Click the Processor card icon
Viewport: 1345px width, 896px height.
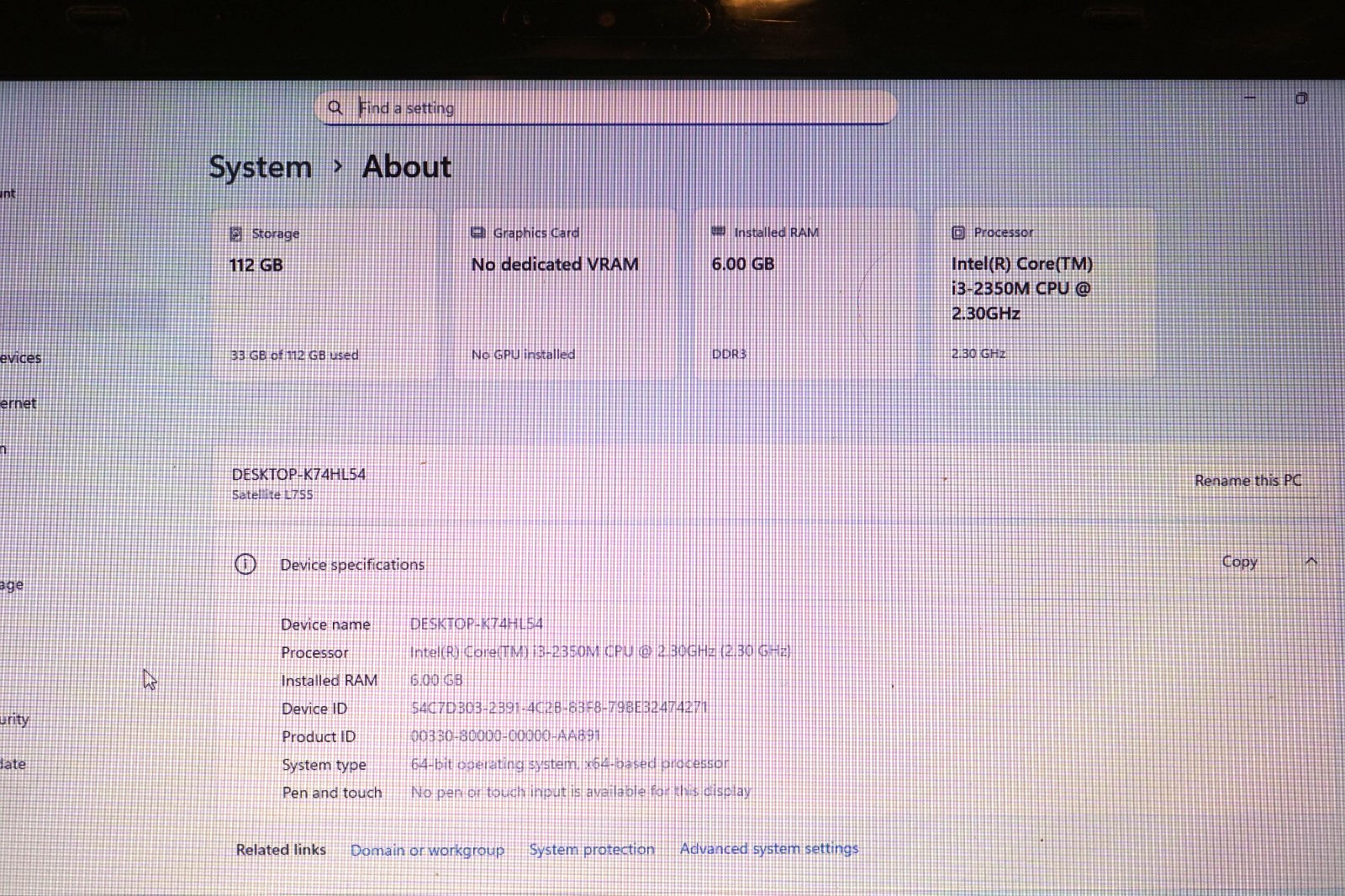pos(958,232)
